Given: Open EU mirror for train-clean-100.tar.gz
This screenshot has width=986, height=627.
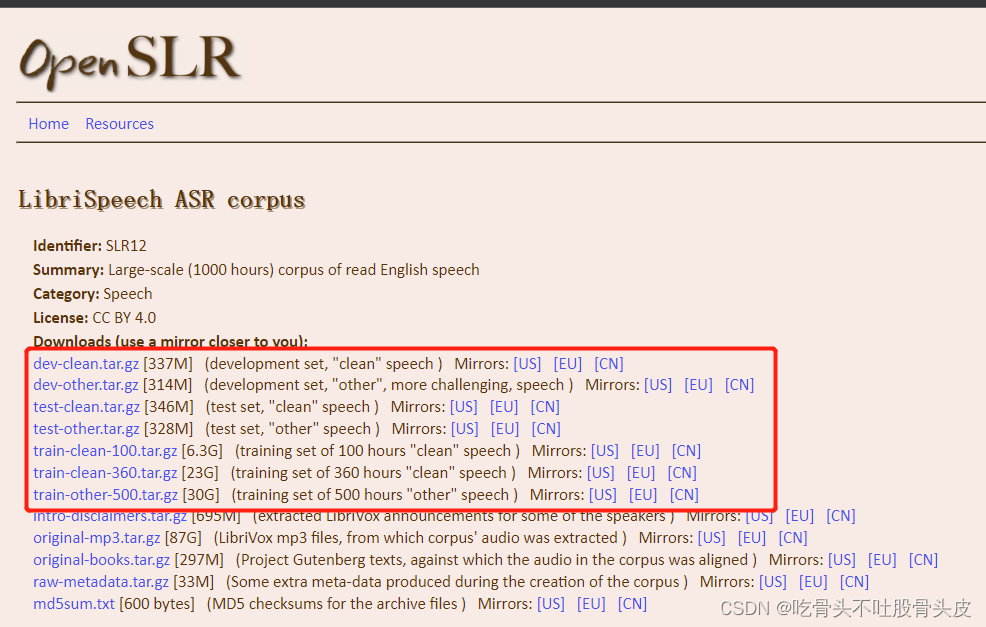Looking at the screenshot, I should [x=645, y=451].
